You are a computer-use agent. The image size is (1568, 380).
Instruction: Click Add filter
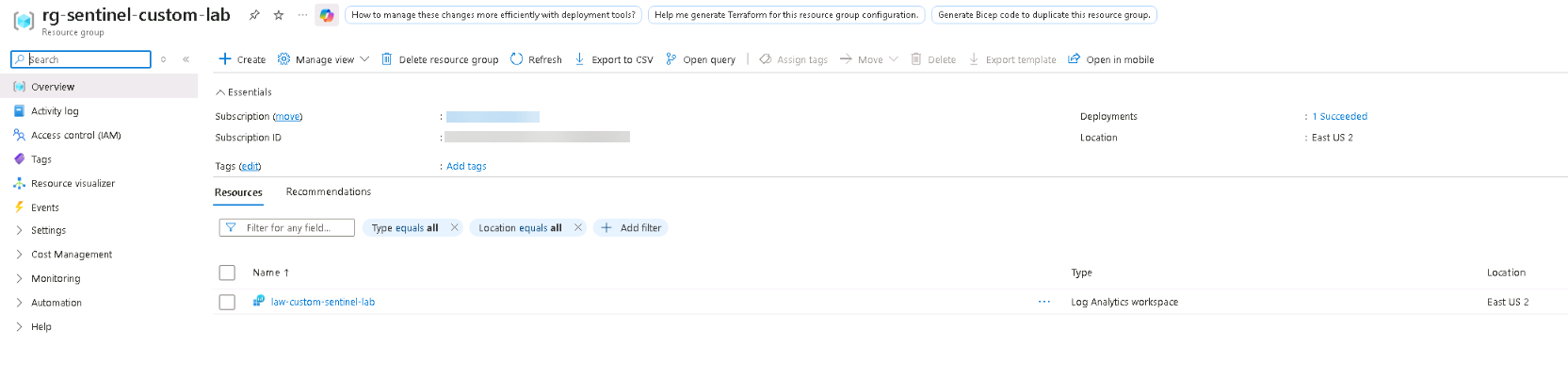click(x=631, y=228)
